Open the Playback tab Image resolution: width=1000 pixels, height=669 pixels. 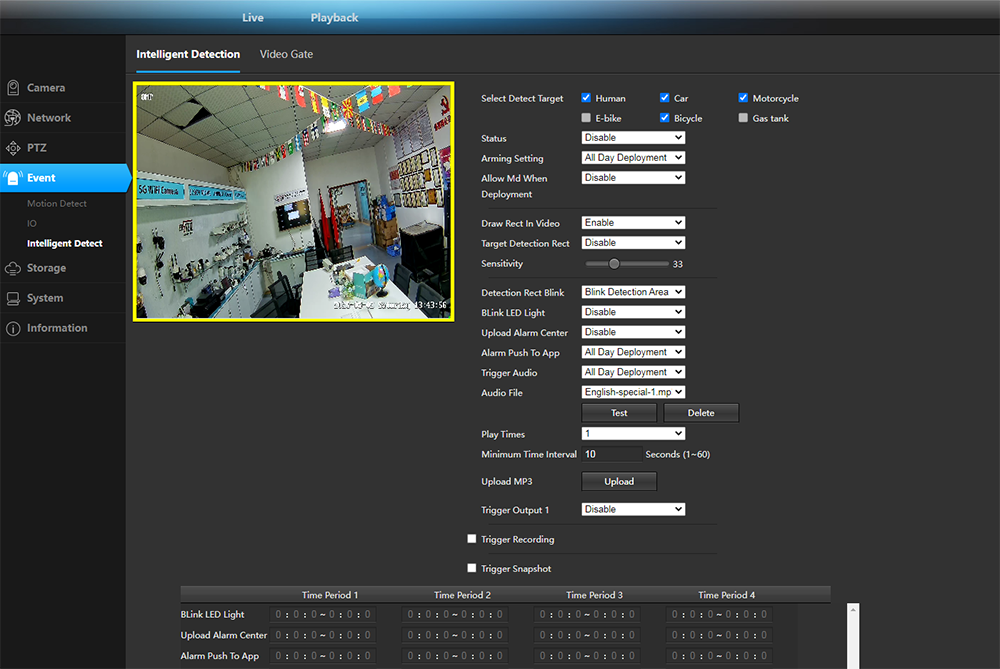coord(334,18)
